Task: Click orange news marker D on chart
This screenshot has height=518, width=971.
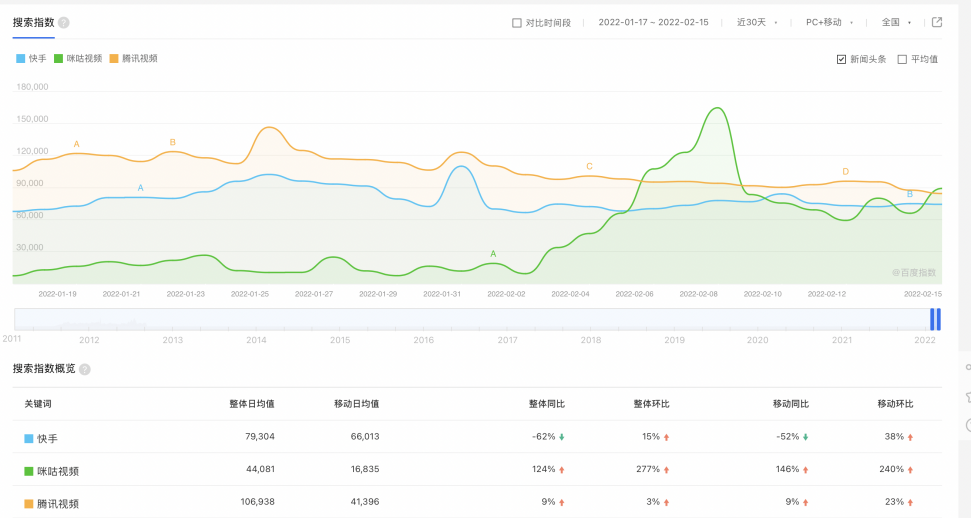Action: tap(845, 172)
